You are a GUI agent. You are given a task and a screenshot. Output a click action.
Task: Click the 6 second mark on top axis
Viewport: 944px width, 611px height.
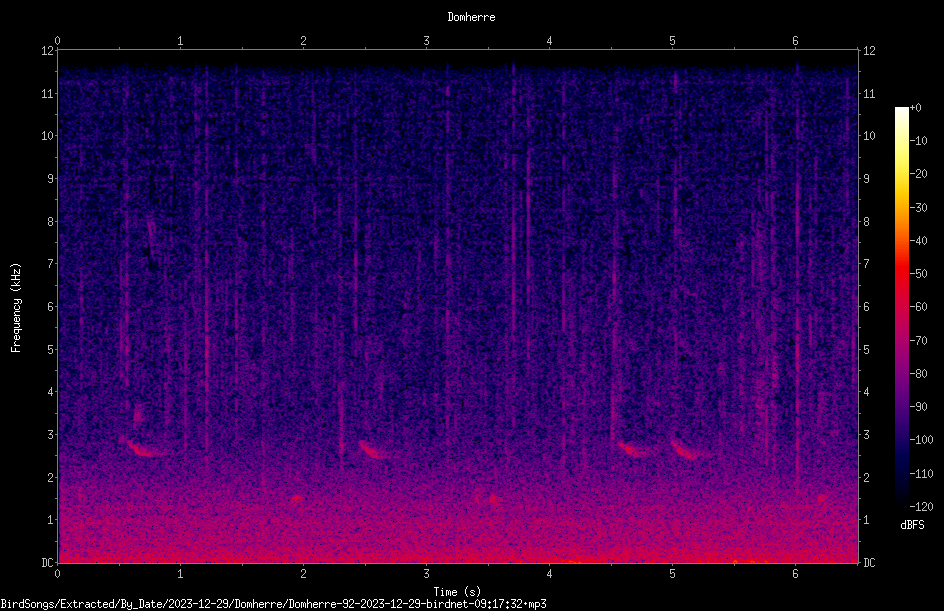tap(795, 41)
